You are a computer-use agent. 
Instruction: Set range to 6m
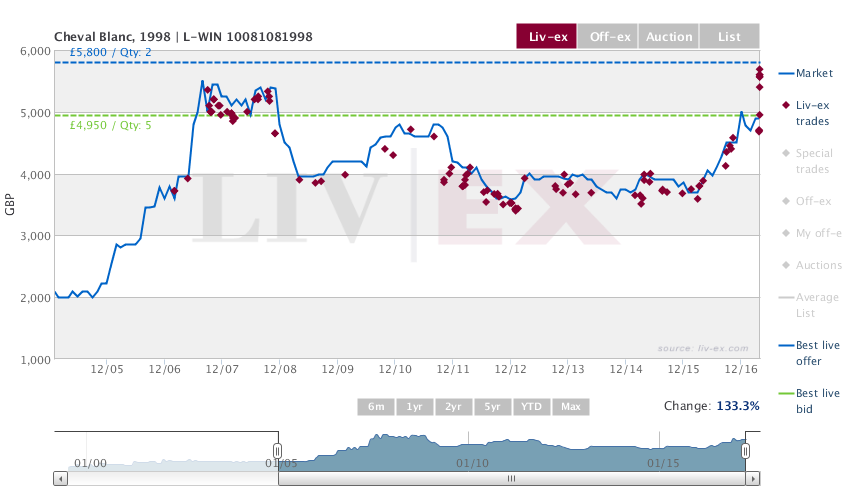pos(376,407)
